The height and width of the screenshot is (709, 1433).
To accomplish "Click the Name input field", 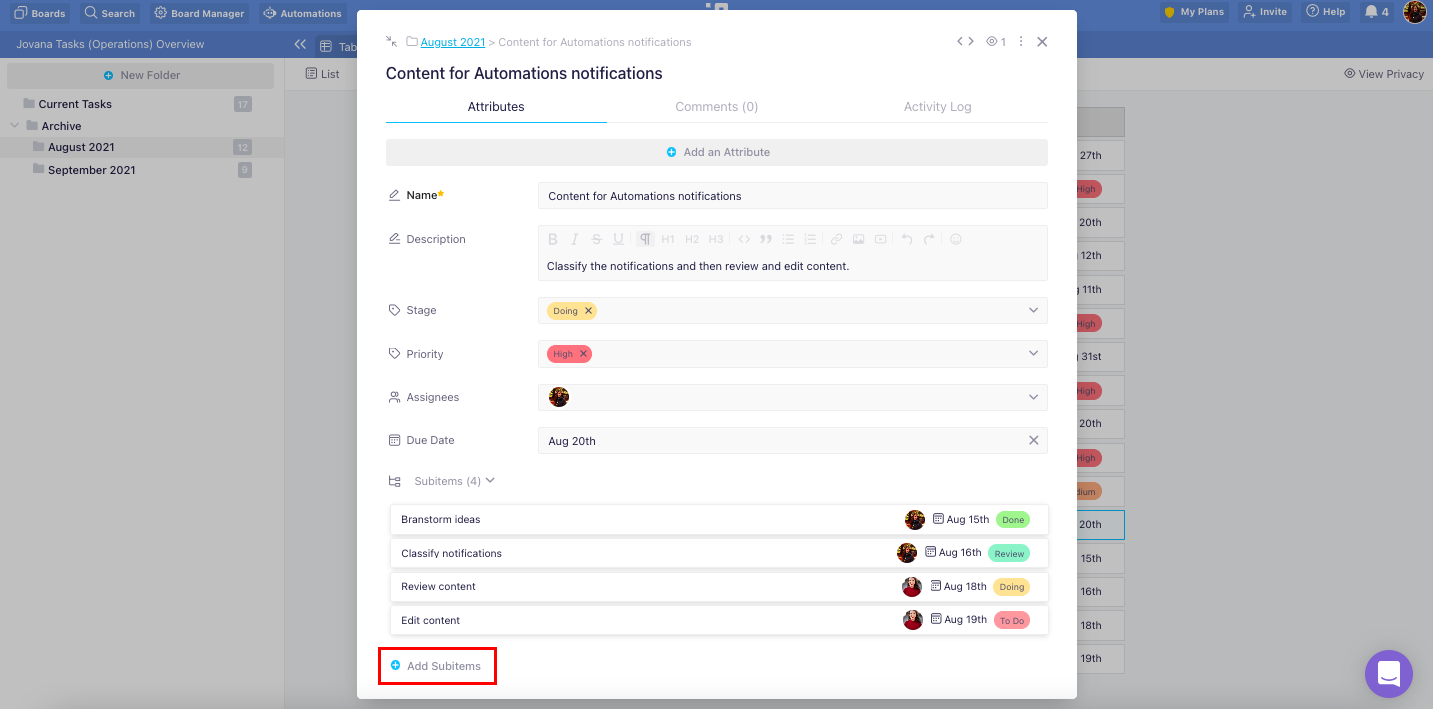I will pos(792,196).
